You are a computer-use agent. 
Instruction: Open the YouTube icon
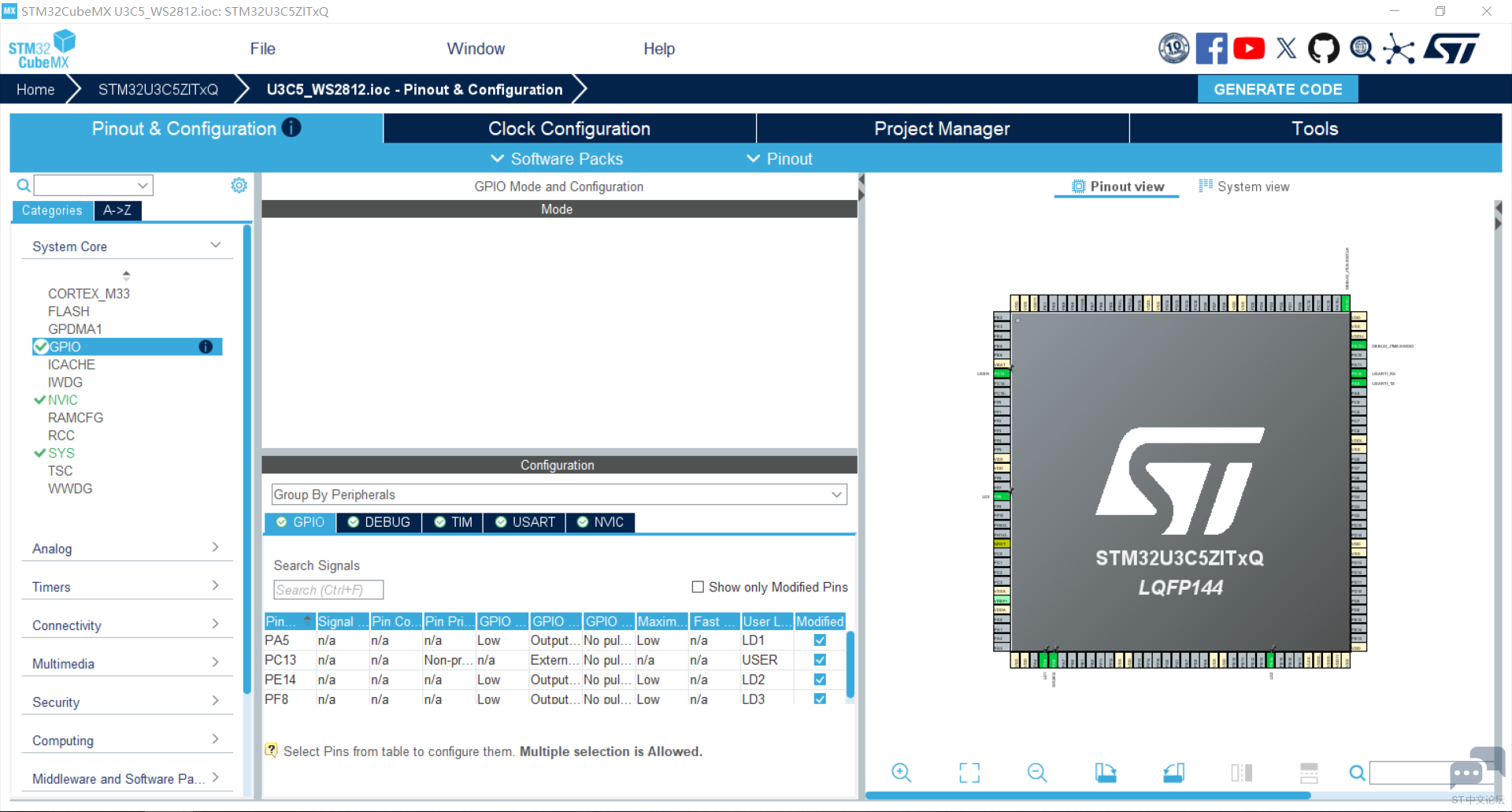(1249, 49)
